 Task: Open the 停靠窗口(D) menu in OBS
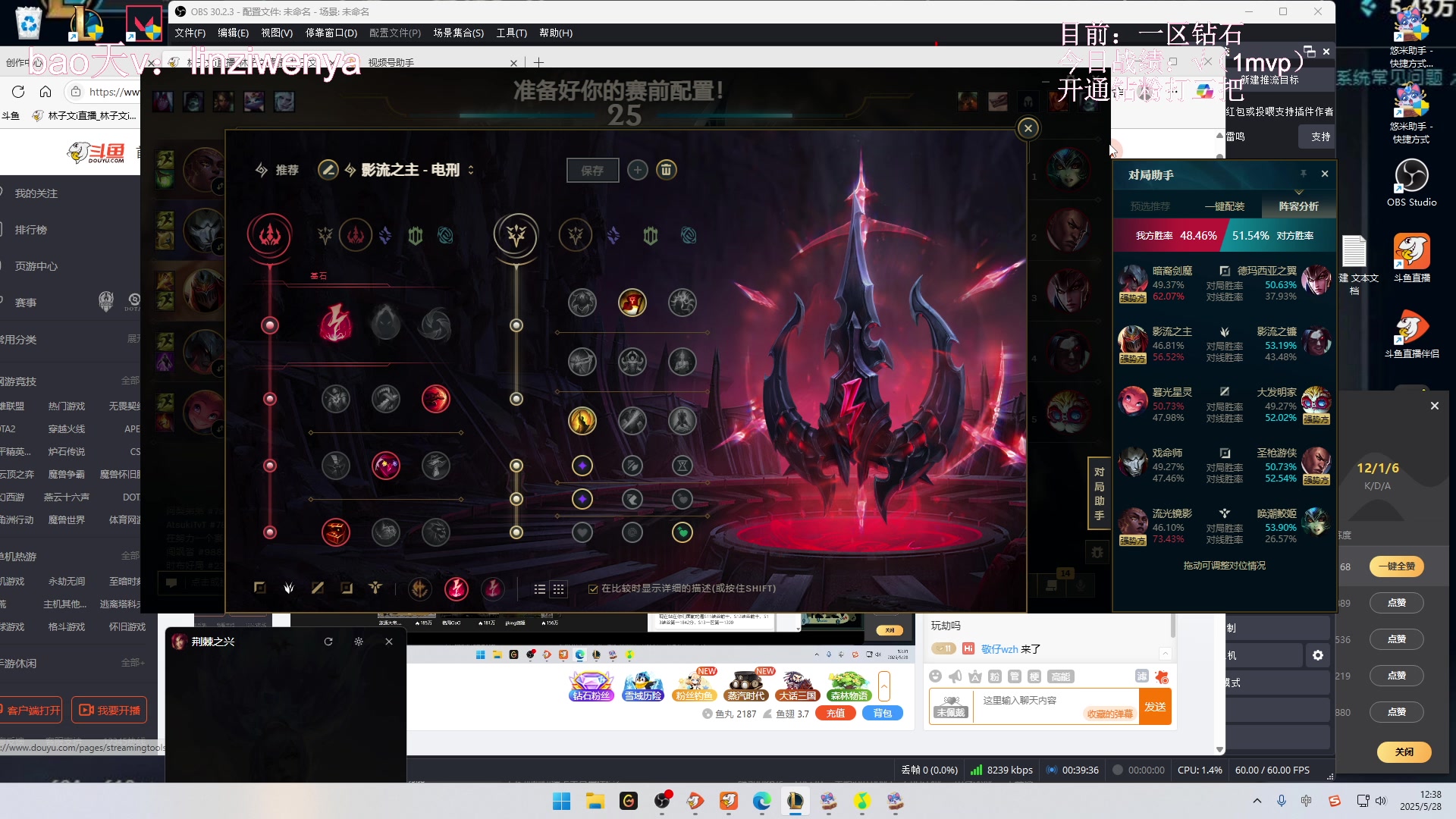pos(331,33)
